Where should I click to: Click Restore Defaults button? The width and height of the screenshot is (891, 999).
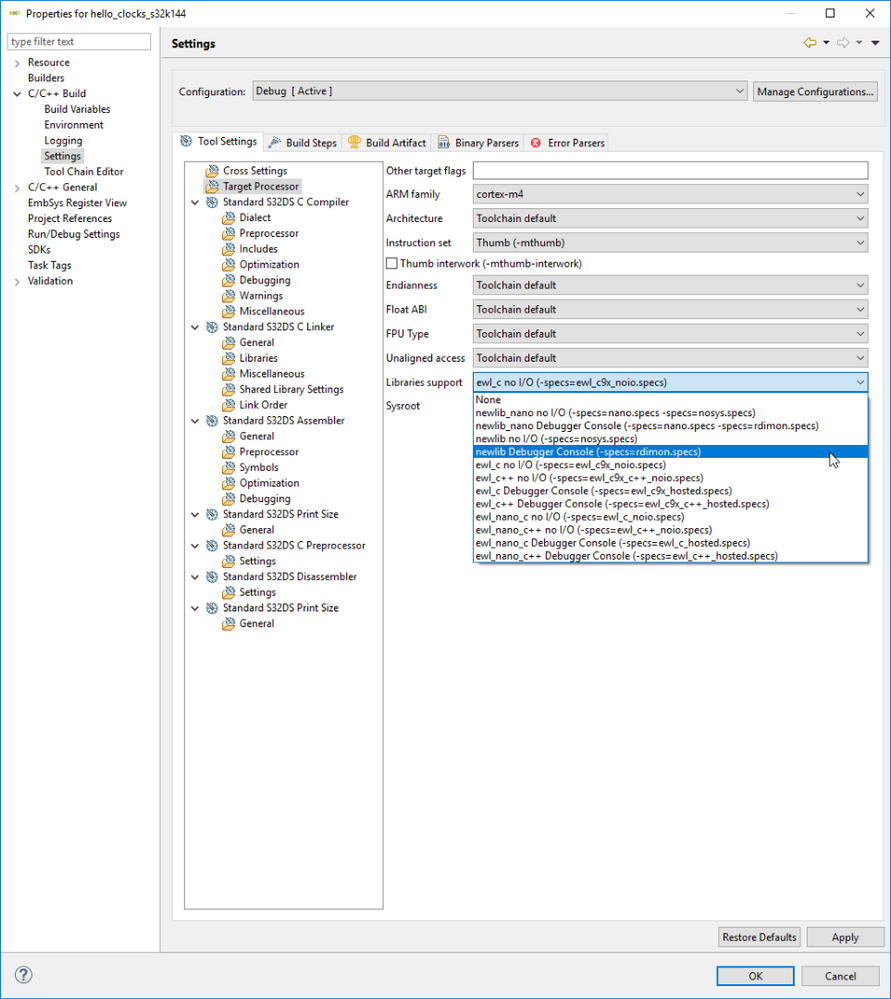pos(759,937)
